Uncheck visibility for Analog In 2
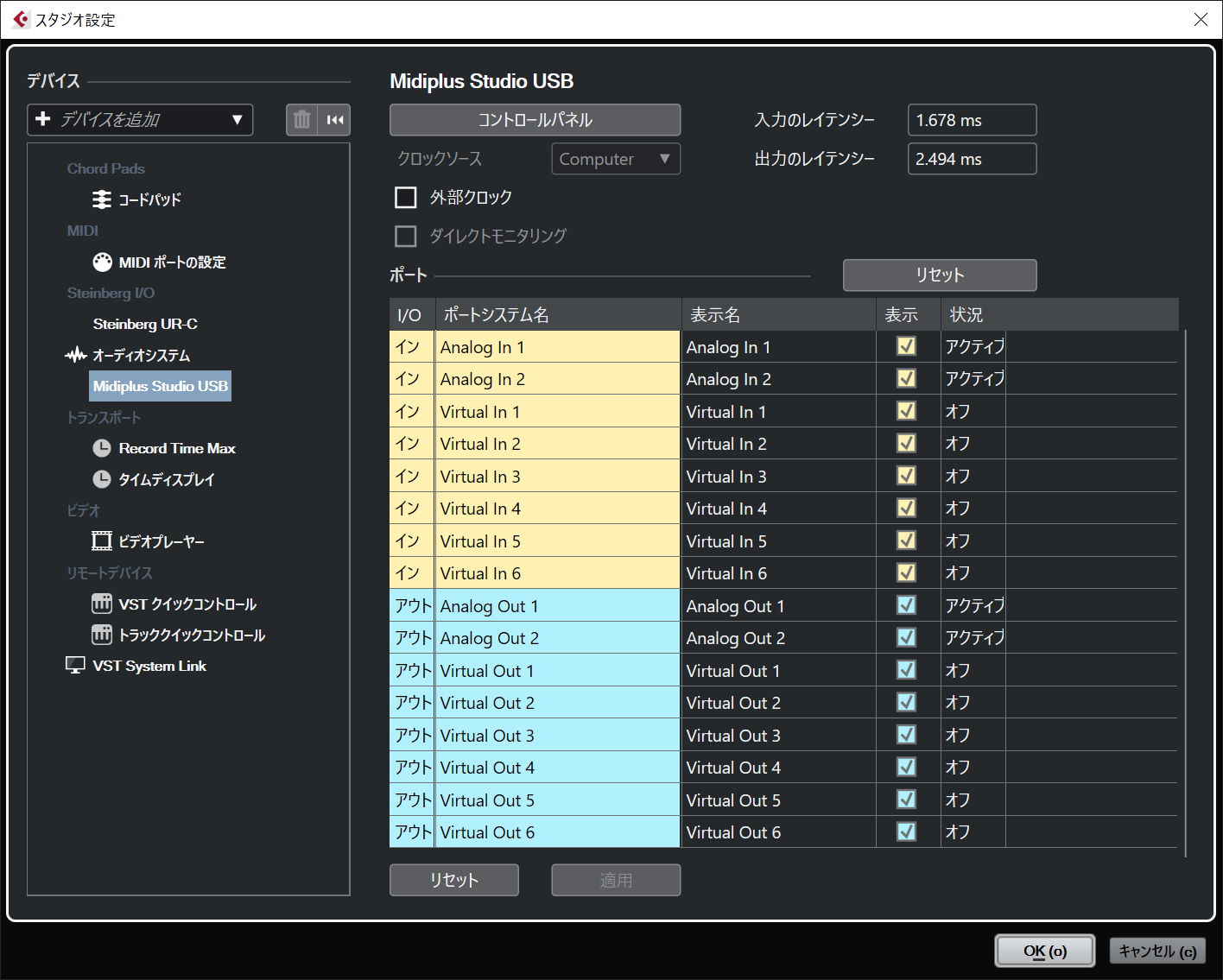The width and height of the screenshot is (1223, 980). pos(906,378)
